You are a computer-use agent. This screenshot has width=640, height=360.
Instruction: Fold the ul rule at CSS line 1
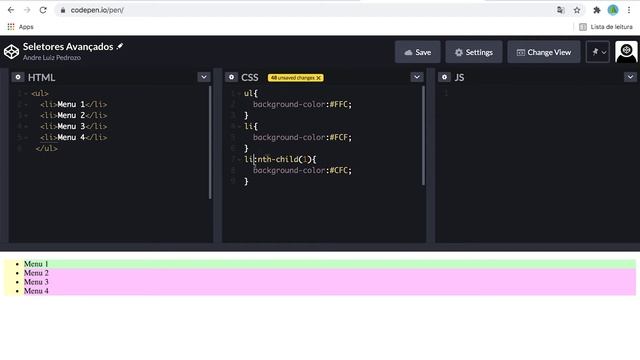click(x=239, y=93)
